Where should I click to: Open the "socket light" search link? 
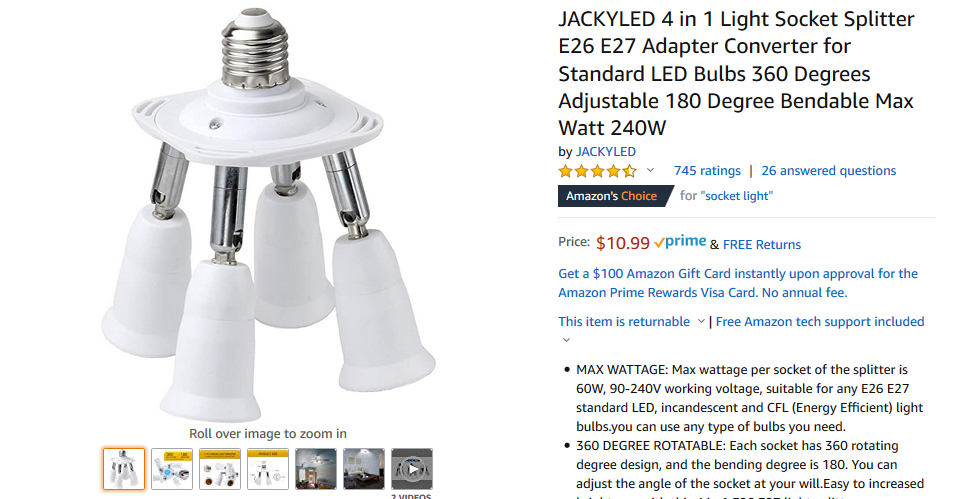point(737,196)
